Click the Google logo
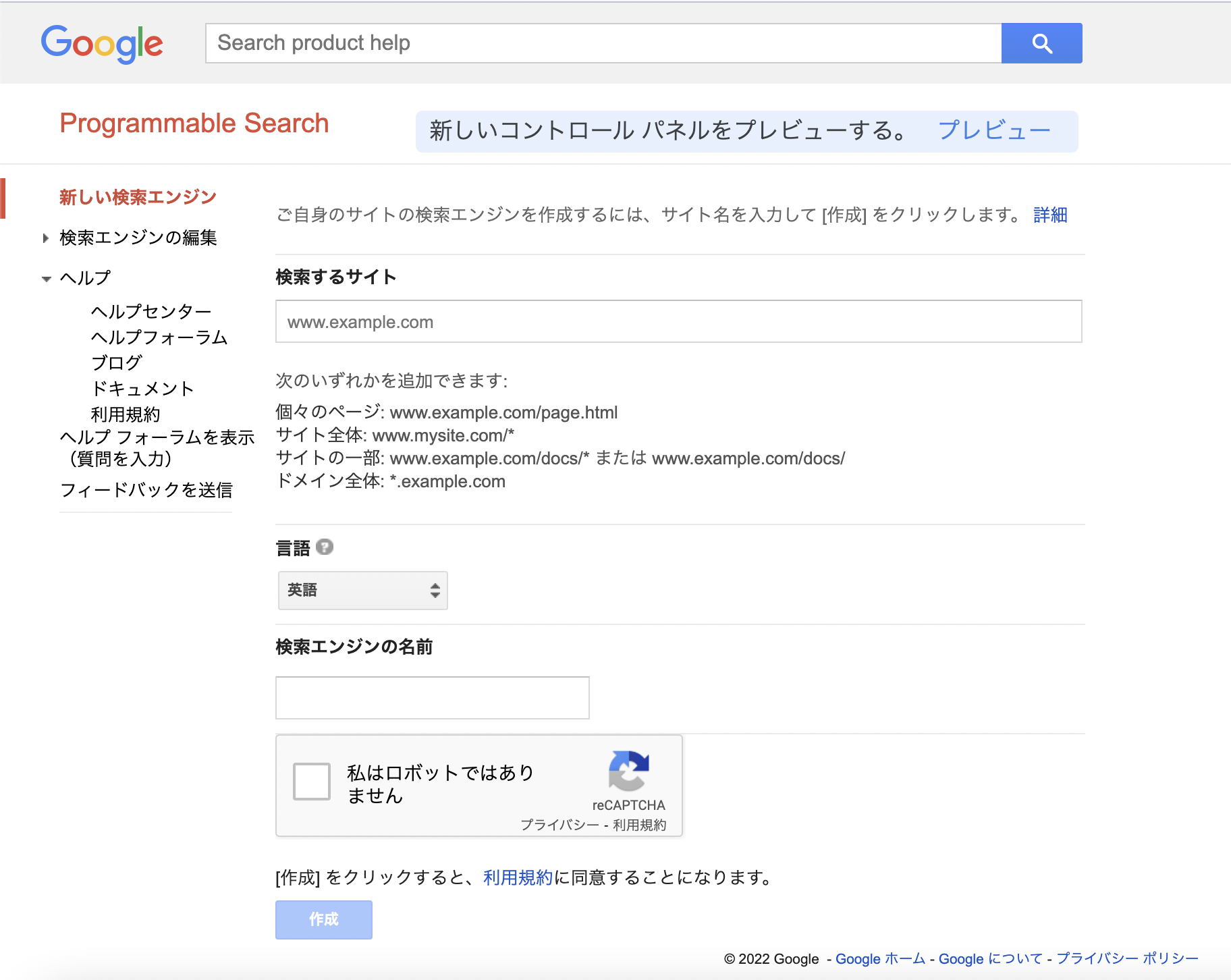Viewport: 1231px width, 980px height. (102, 44)
